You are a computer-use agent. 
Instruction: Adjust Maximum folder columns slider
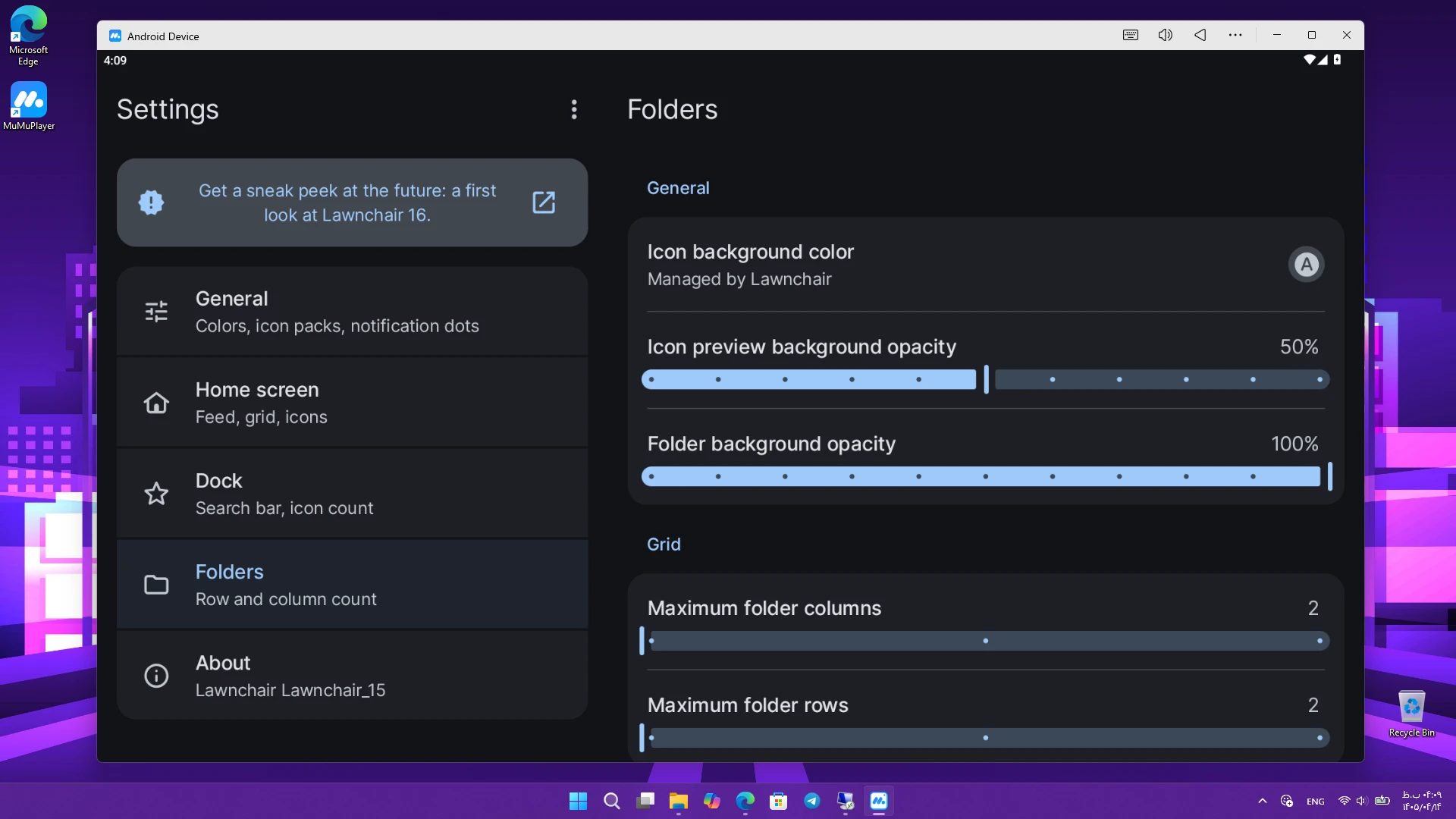(x=986, y=641)
